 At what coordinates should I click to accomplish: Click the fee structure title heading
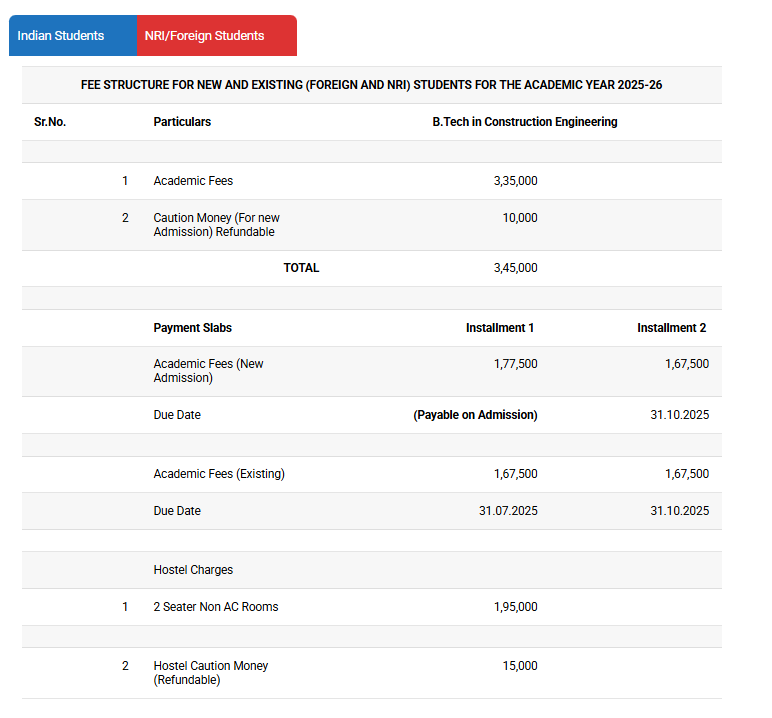tap(371, 85)
